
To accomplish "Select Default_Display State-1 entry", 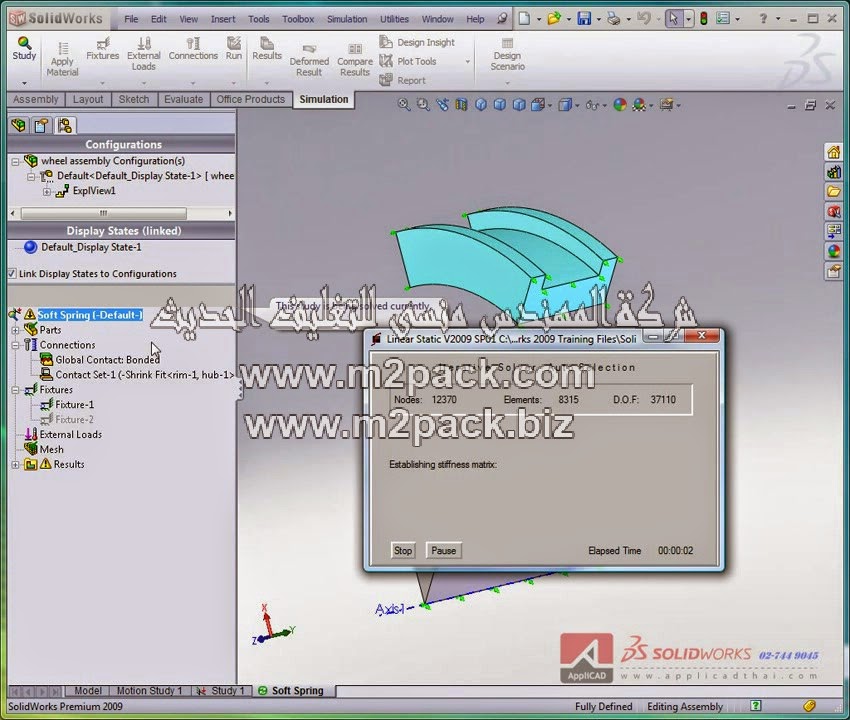I will pos(83,247).
